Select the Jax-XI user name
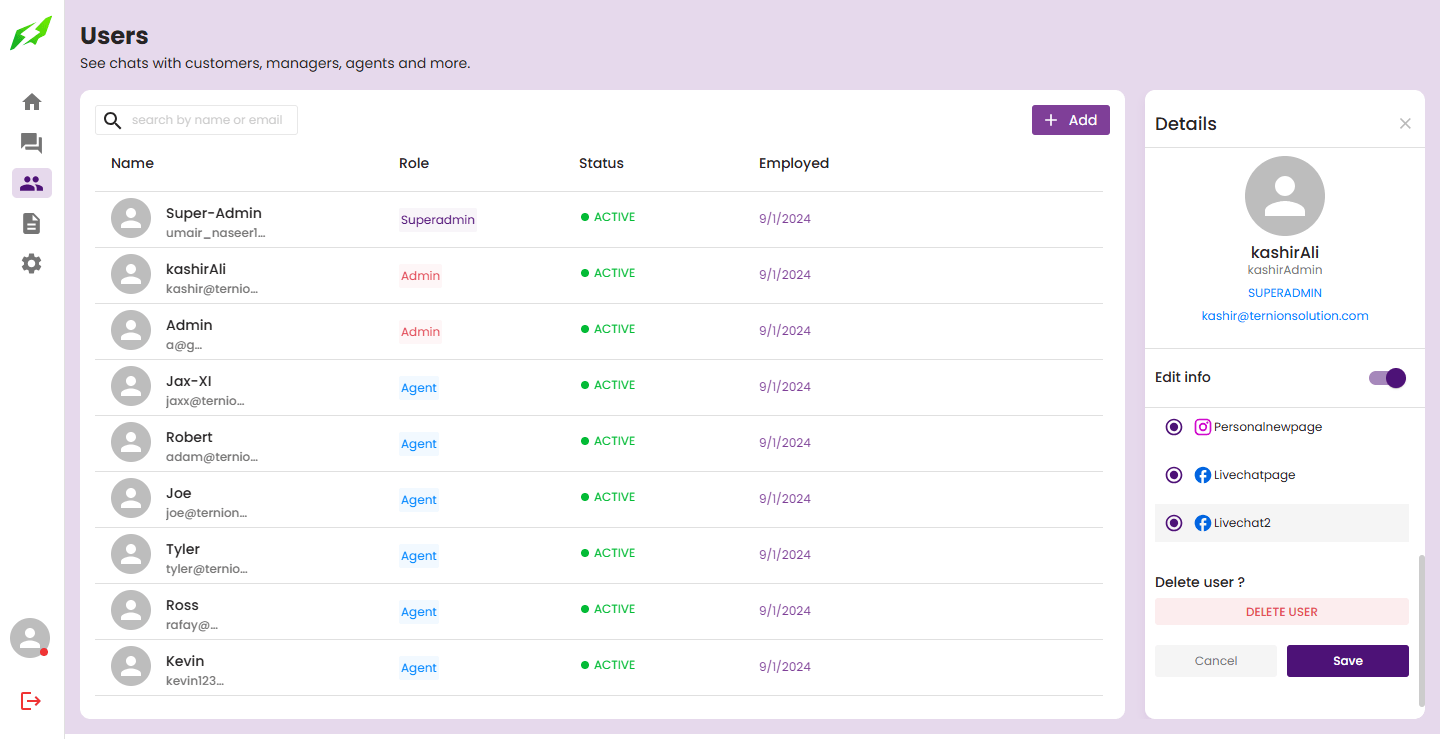This screenshot has height=739, width=1440. 189,381
